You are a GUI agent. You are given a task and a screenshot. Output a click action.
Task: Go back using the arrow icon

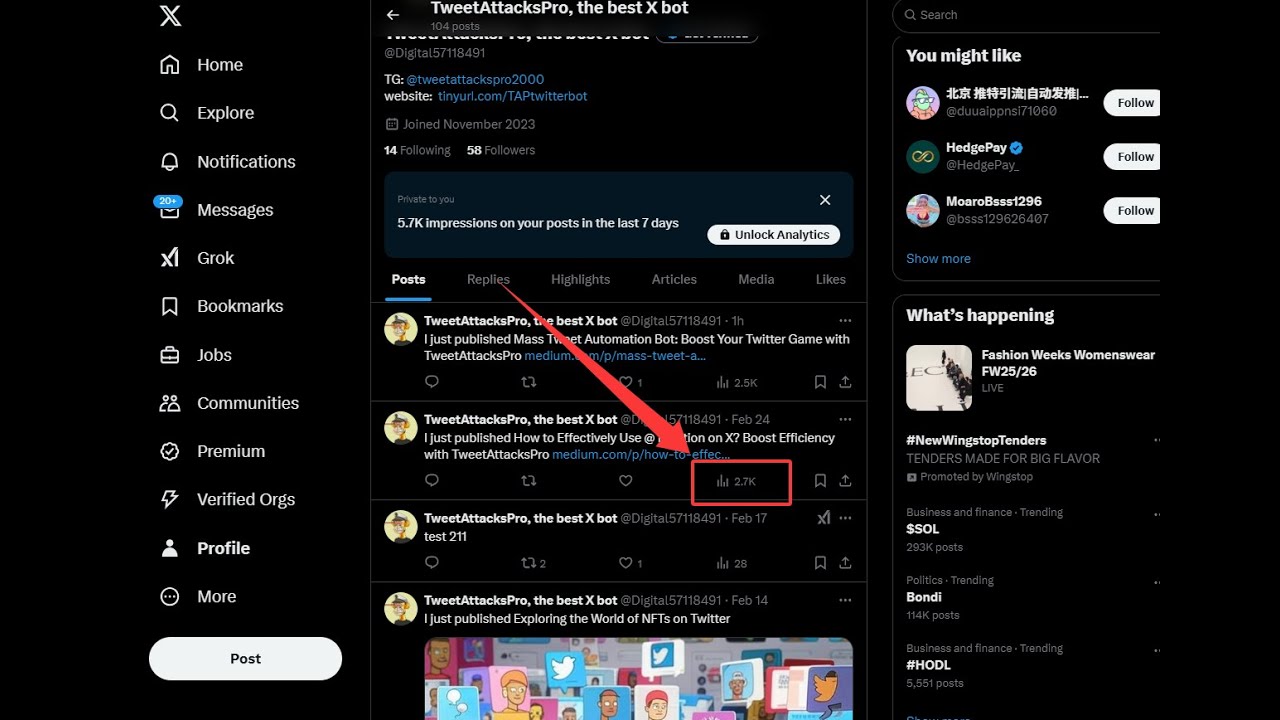pos(393,15)
